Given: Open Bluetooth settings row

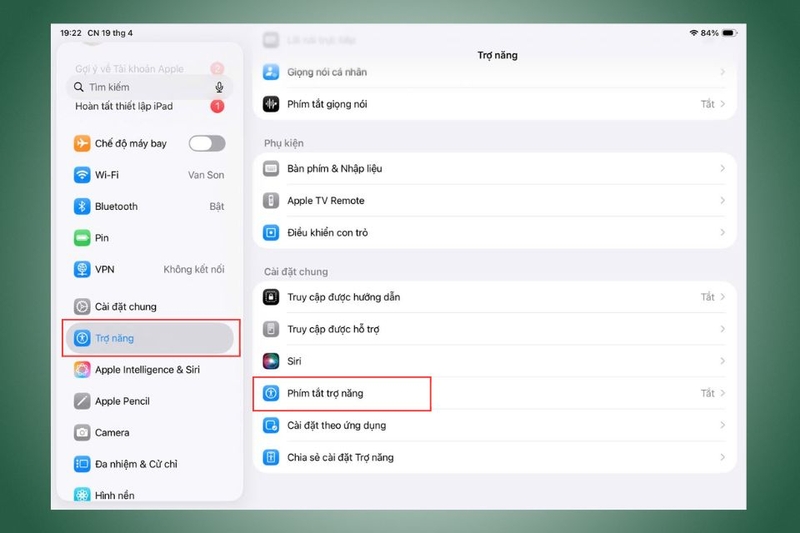Looking at the screenshot, I should pos(149,207).
